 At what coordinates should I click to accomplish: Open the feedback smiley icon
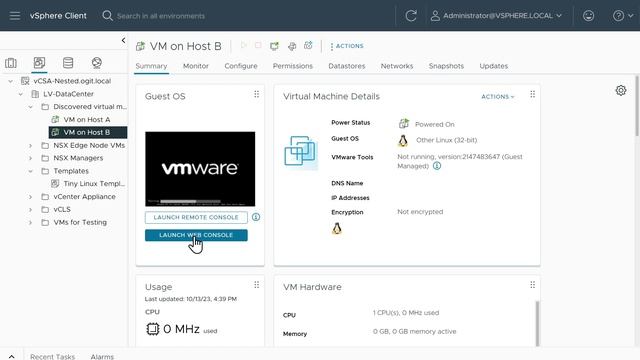tap(588, 16)
